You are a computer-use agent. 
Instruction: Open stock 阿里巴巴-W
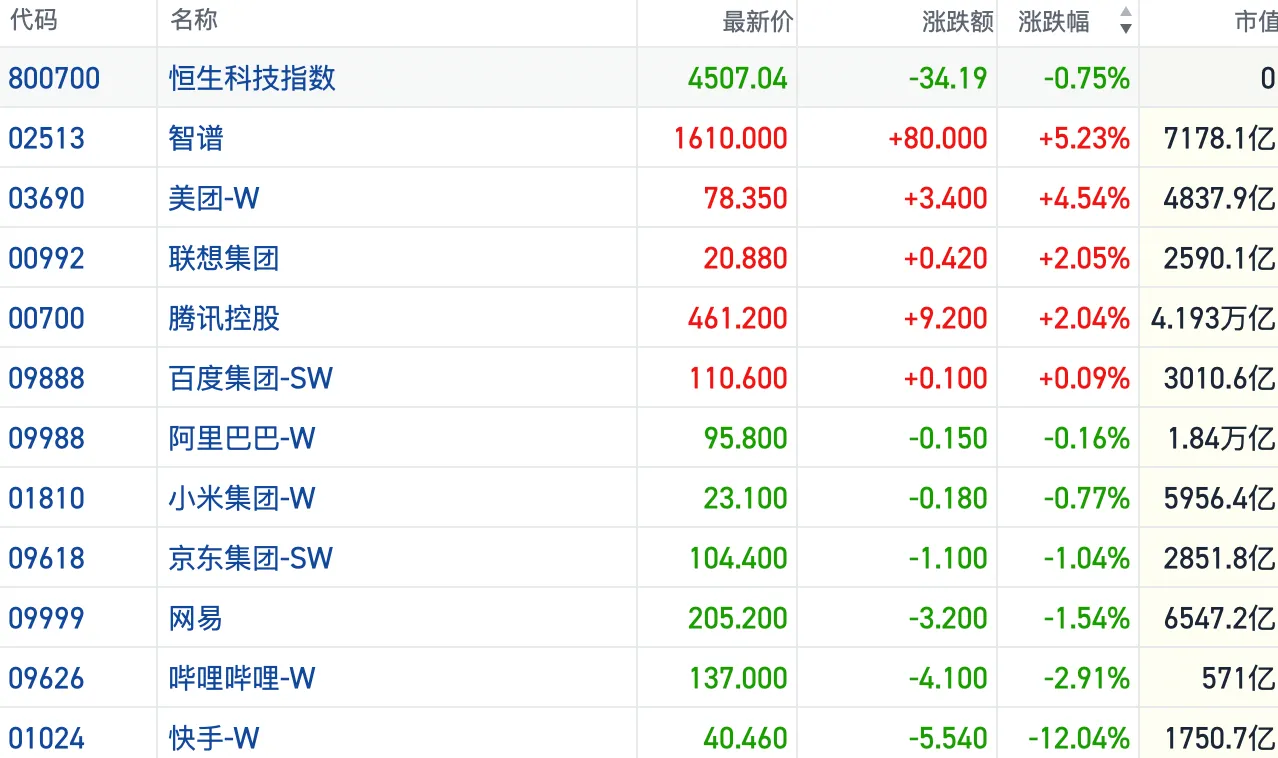pos(242,438)
